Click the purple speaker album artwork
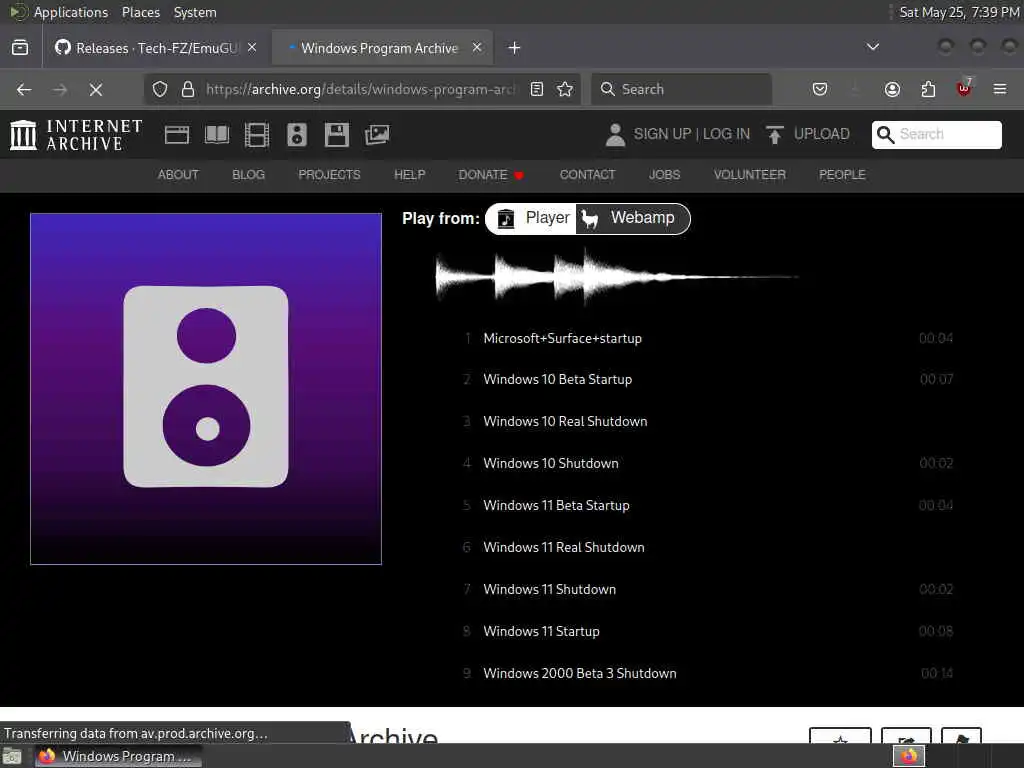The width and height of the screenshot is (1024, 768). pos(206,389)
